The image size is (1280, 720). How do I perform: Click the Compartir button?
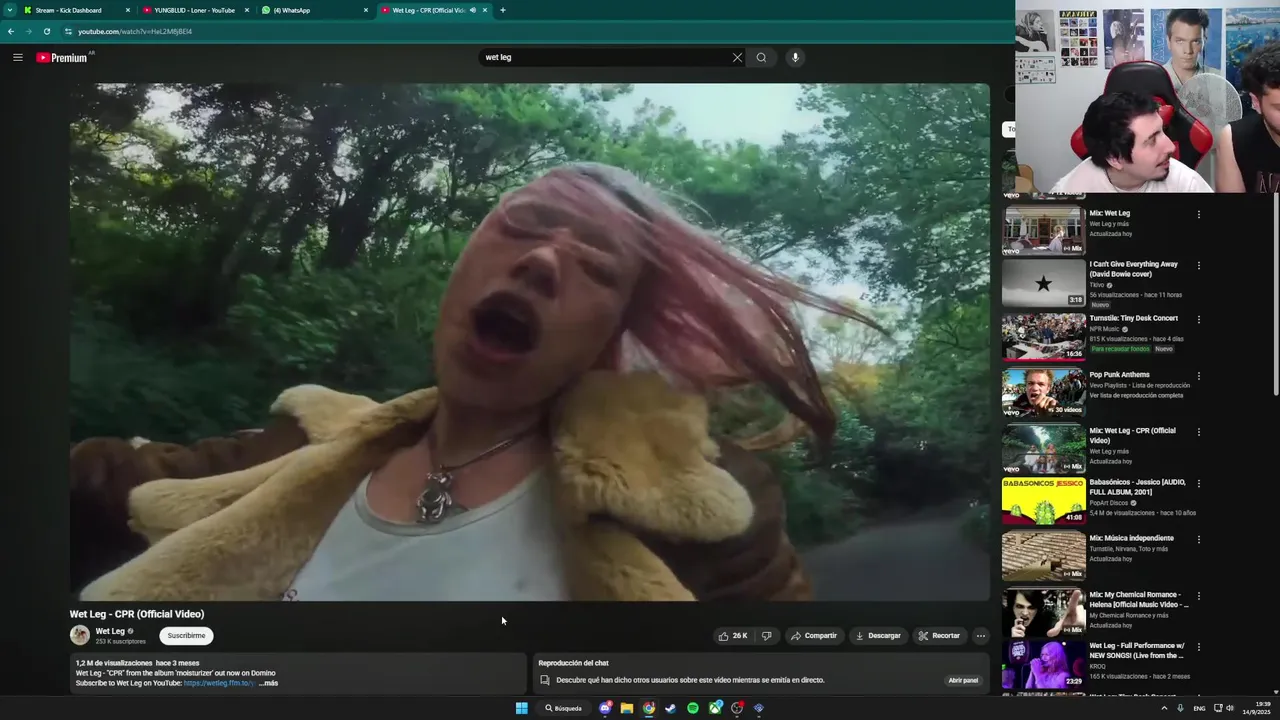[x=813, y=636]
